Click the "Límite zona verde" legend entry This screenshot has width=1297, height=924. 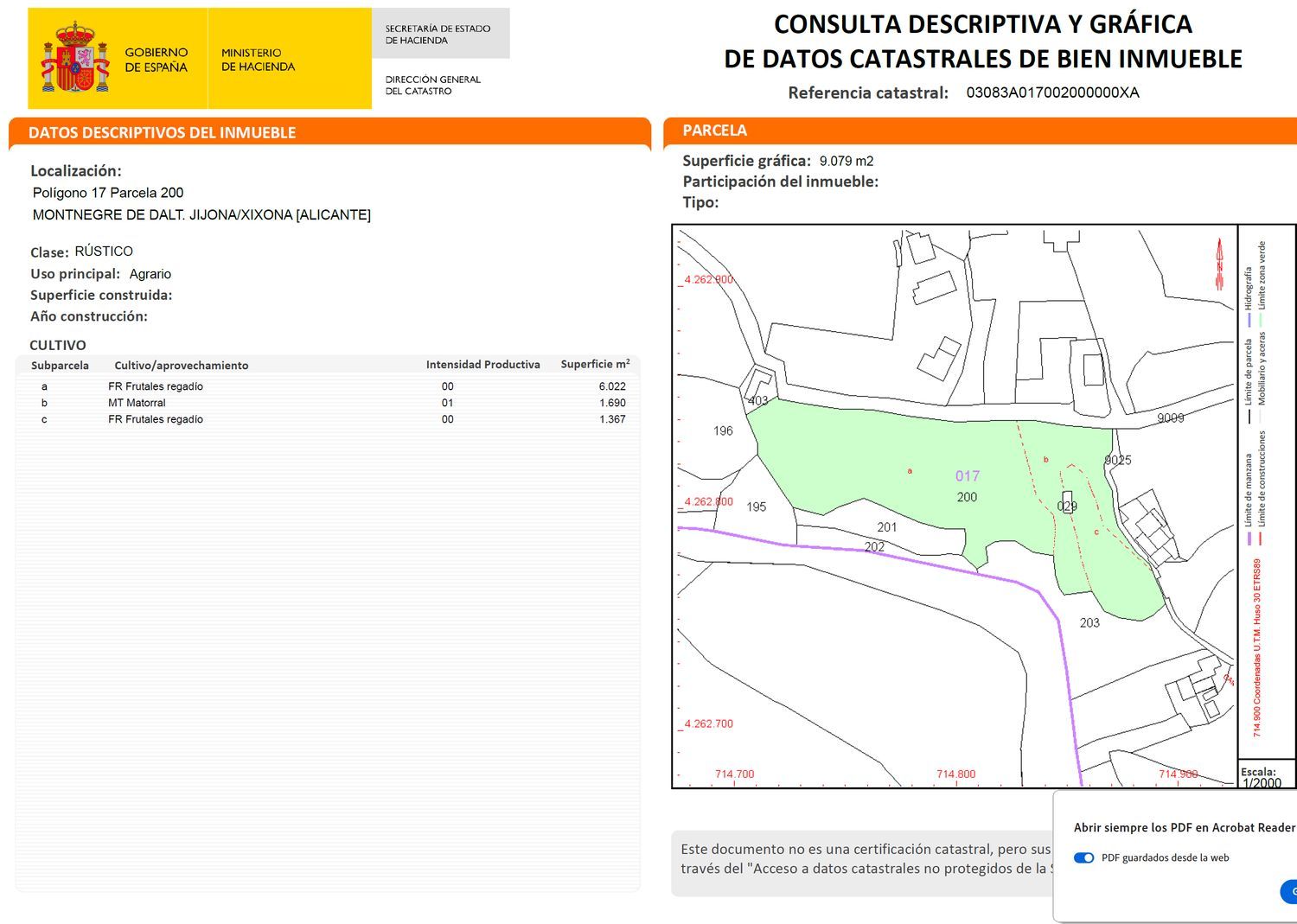click(x=1262, y=284)
